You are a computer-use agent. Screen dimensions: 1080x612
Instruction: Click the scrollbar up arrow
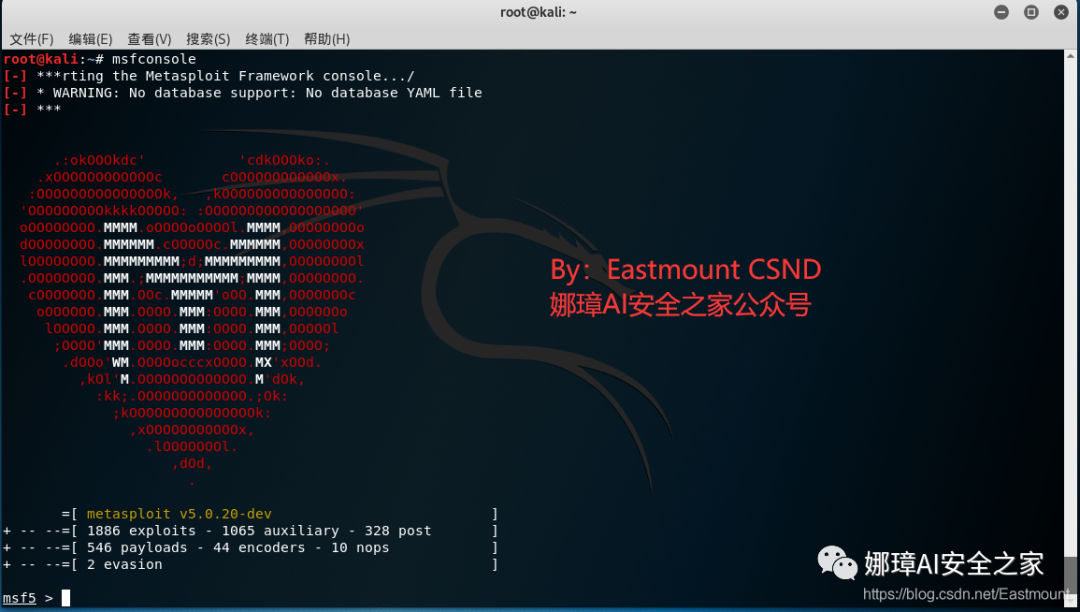pyautogui.click(x=1072, y=55)
